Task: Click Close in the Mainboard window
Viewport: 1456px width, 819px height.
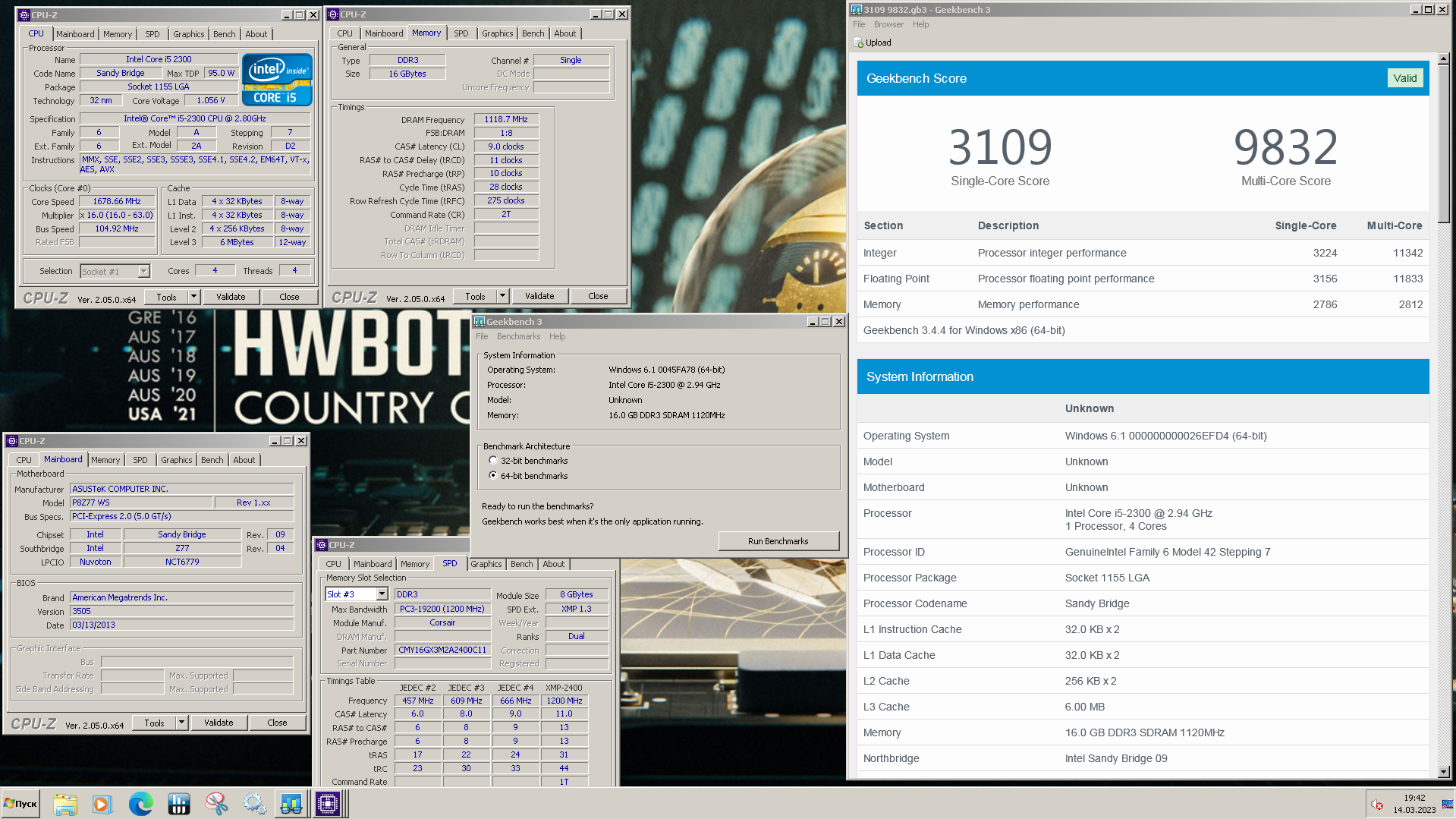Action: (277, 723)
